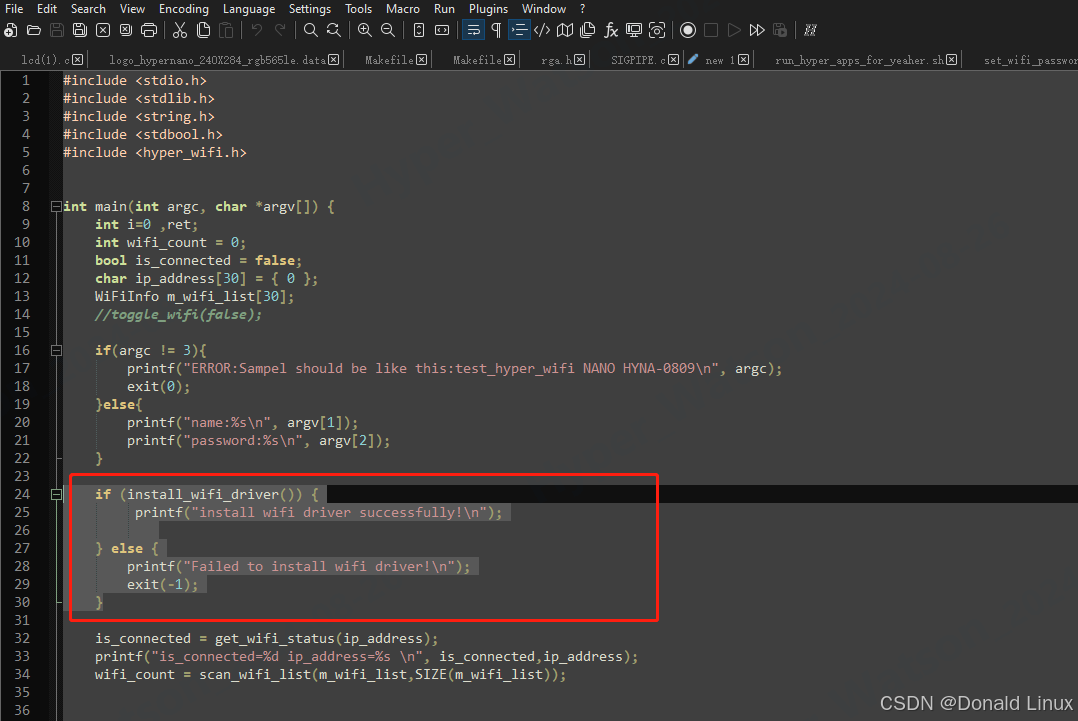This screenshot has width=1078, height=721.
Task: Open Find dialog with magnifier icon
Action: [311, 30]
